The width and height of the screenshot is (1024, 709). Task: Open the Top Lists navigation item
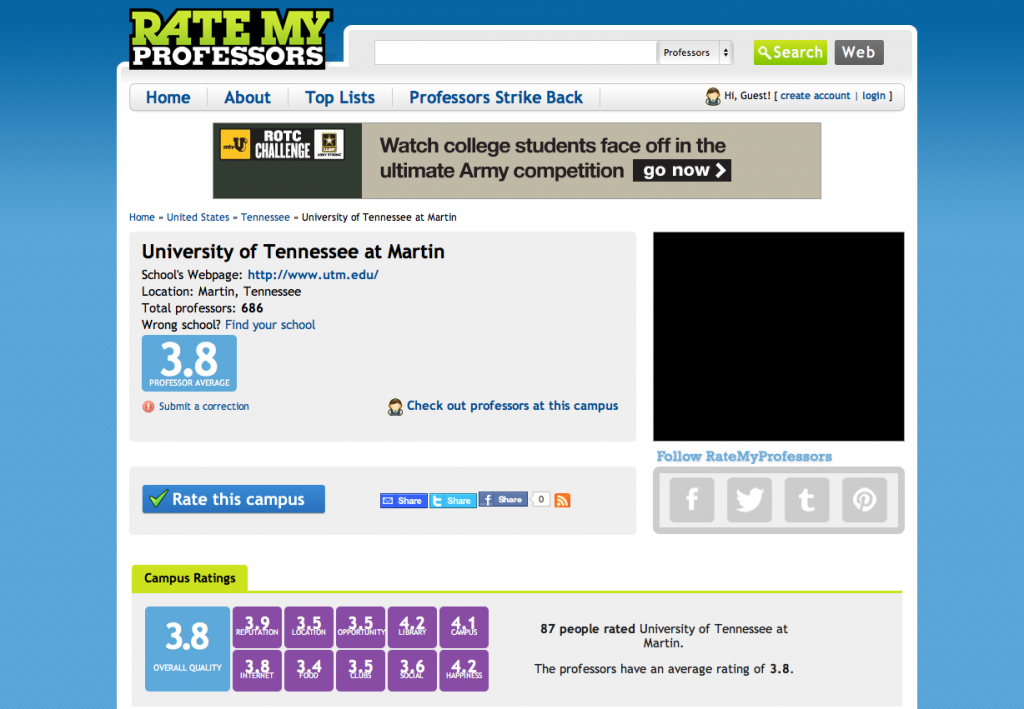[340, 97]
